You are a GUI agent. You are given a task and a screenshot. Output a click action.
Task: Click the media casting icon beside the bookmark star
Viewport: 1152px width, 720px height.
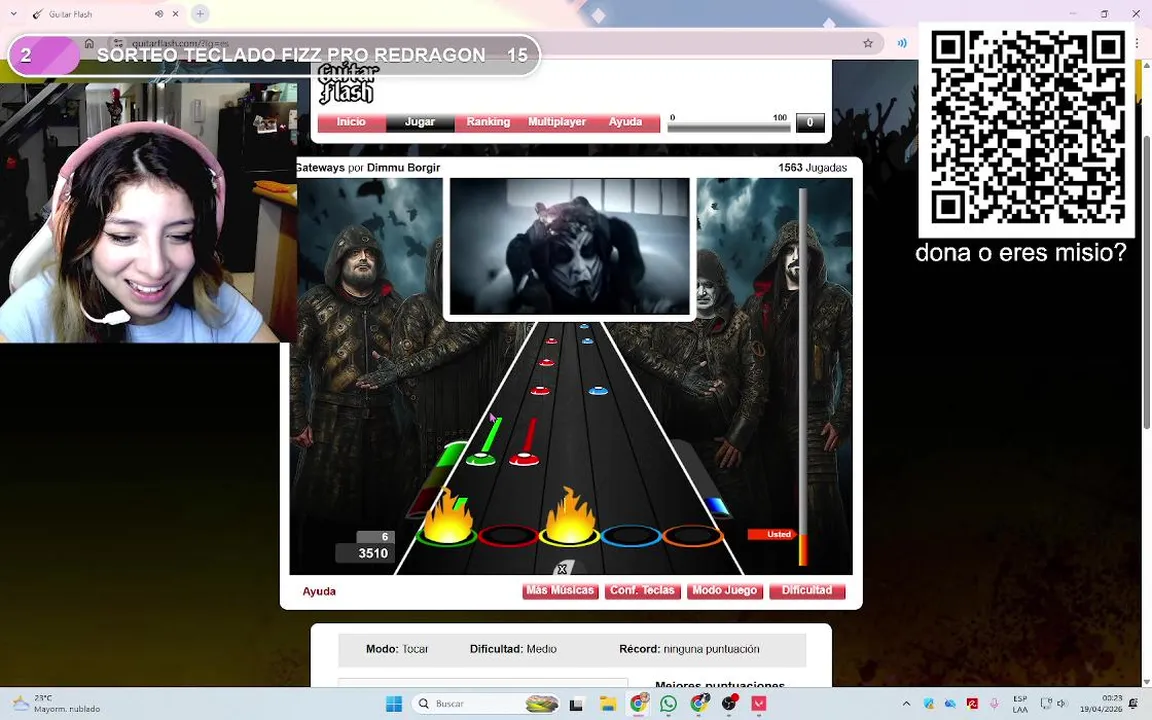901,43
